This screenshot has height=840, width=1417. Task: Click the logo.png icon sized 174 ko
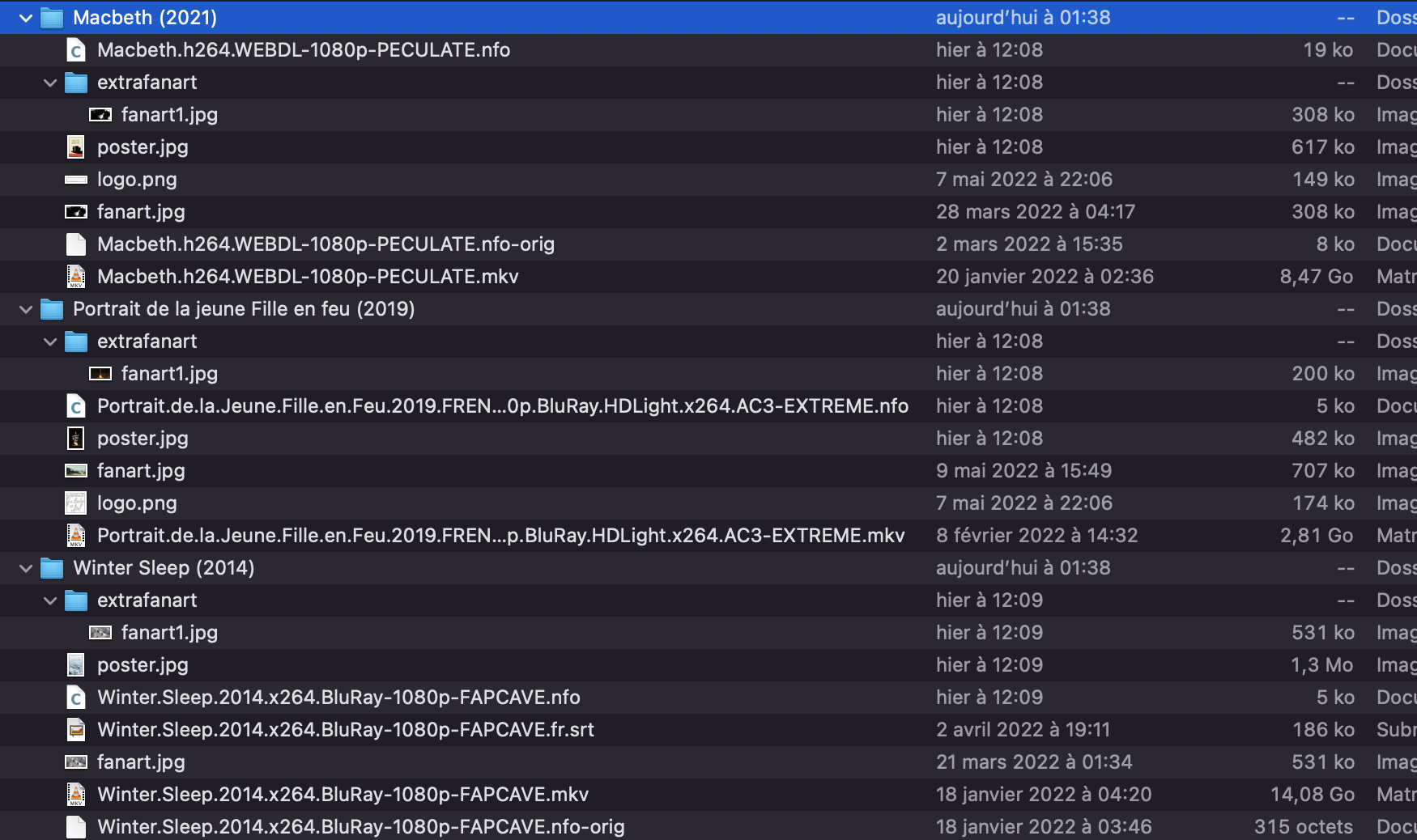pos(76,503)
